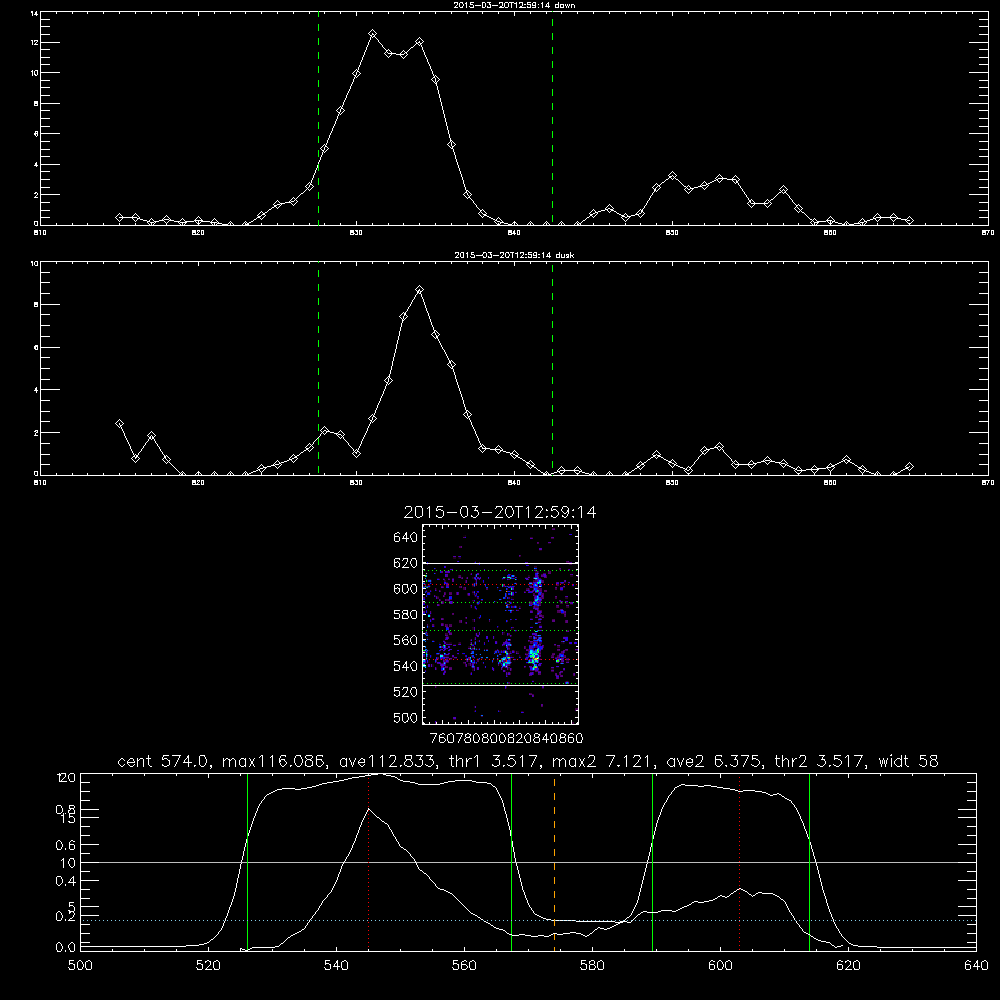
Task: Click the heatmap y-axis label '580'
Action: [406, 615]
